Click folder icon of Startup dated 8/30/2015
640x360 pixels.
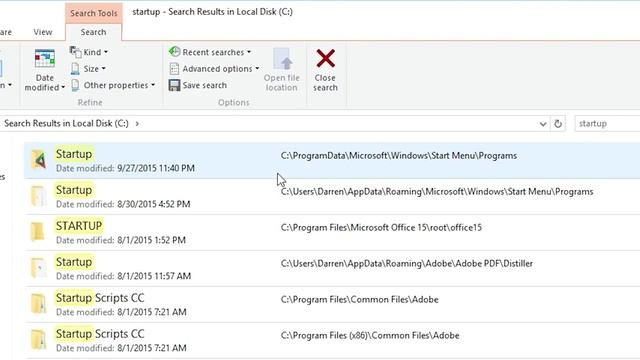click(x=39, y=196)
